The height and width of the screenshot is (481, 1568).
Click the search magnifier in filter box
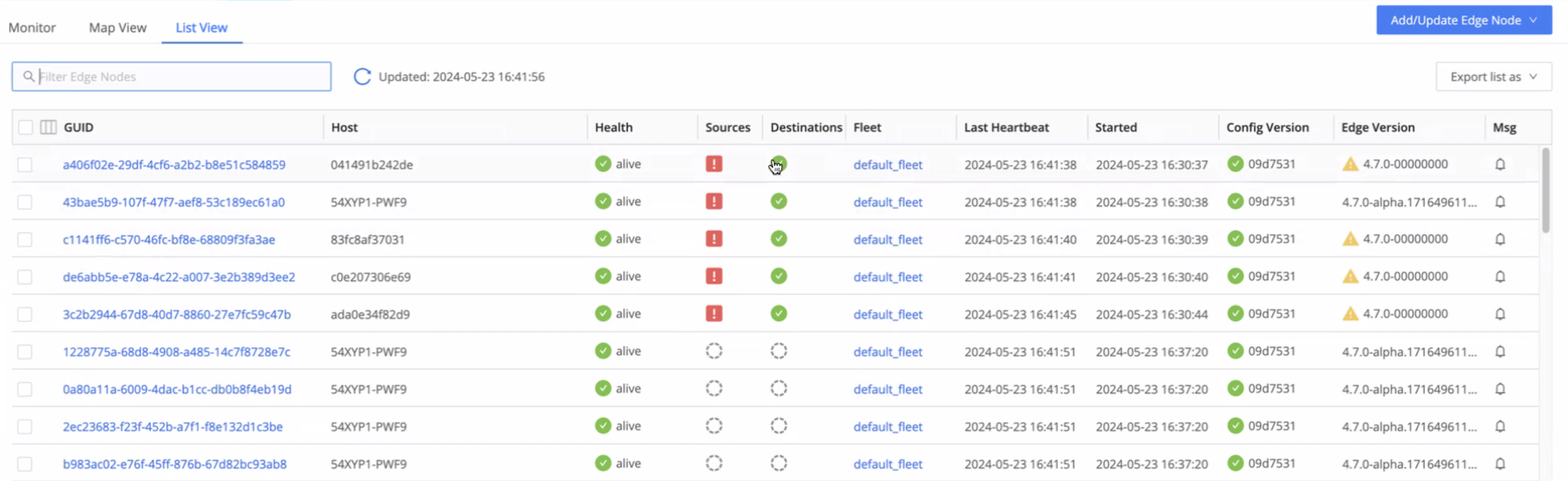pyautogui.click(x=29, y=76)
